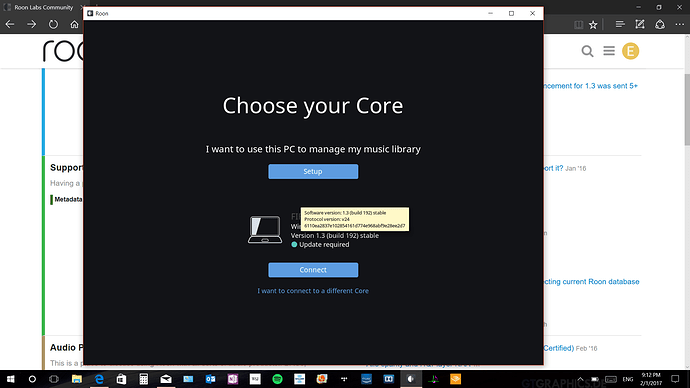Click the browser refresh button
The image size is (690, 388).
click(53, 24)
